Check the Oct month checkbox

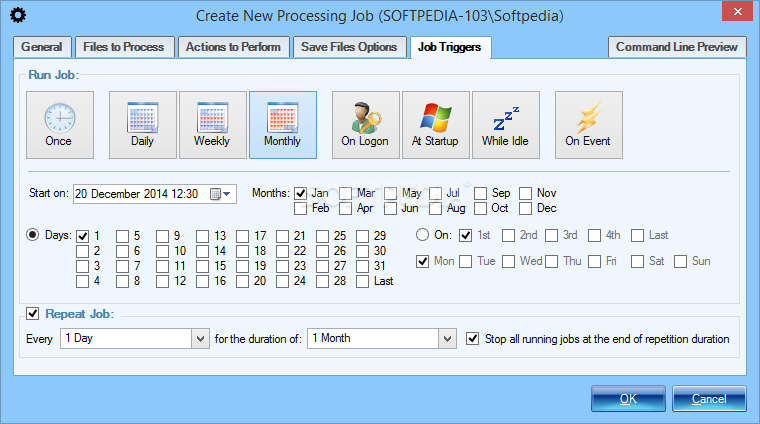click(x=480, y=208)
